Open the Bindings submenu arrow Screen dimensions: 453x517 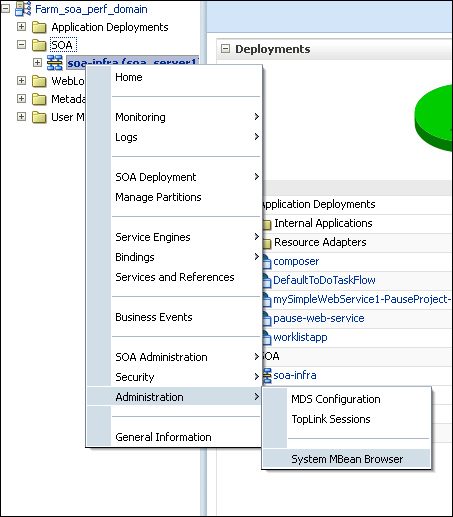coord(256,257)
